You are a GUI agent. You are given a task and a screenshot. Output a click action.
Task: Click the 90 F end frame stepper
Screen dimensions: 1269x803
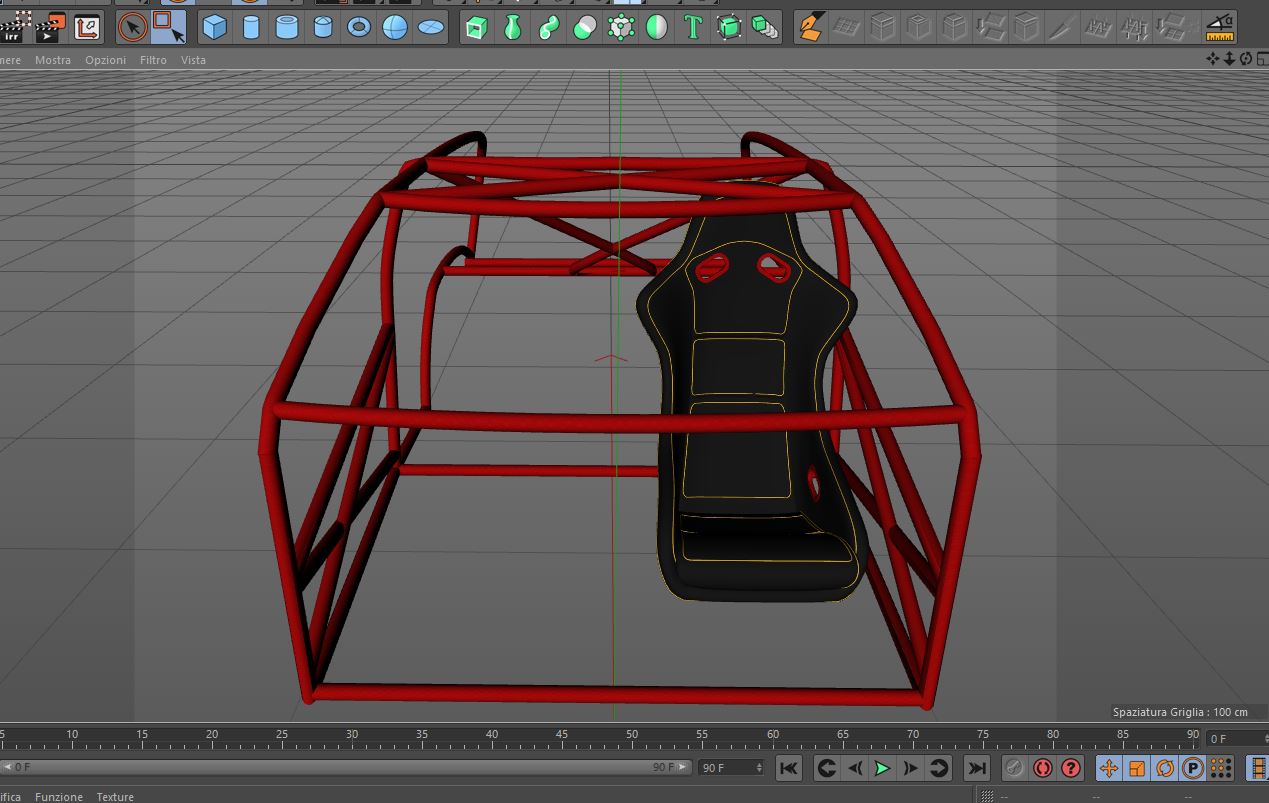[731, 768]
